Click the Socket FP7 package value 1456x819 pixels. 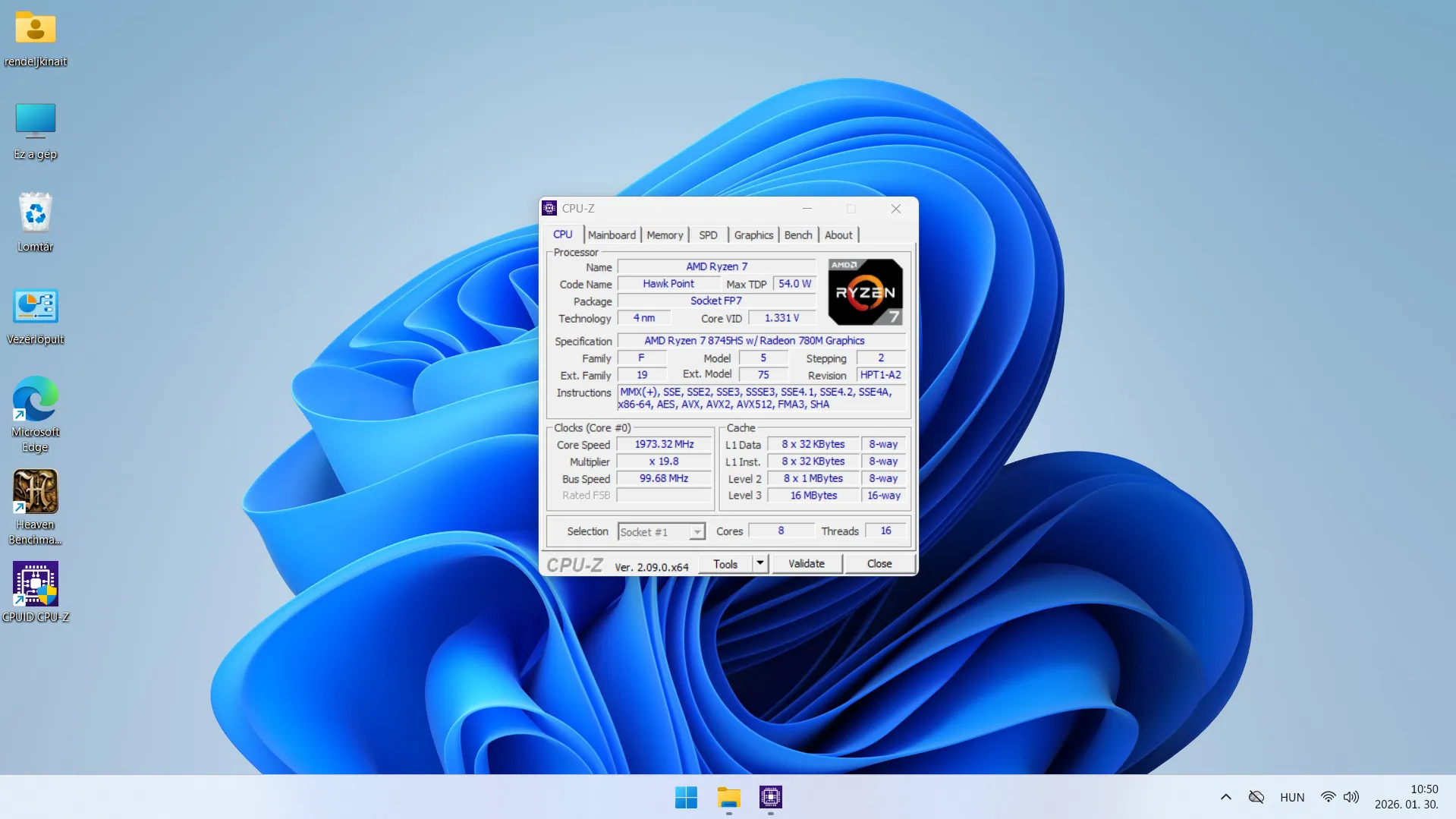[717, 301]
